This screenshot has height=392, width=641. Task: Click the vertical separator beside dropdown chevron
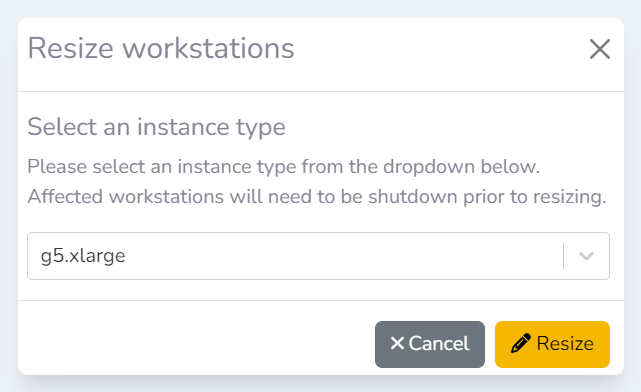(563, 256)
